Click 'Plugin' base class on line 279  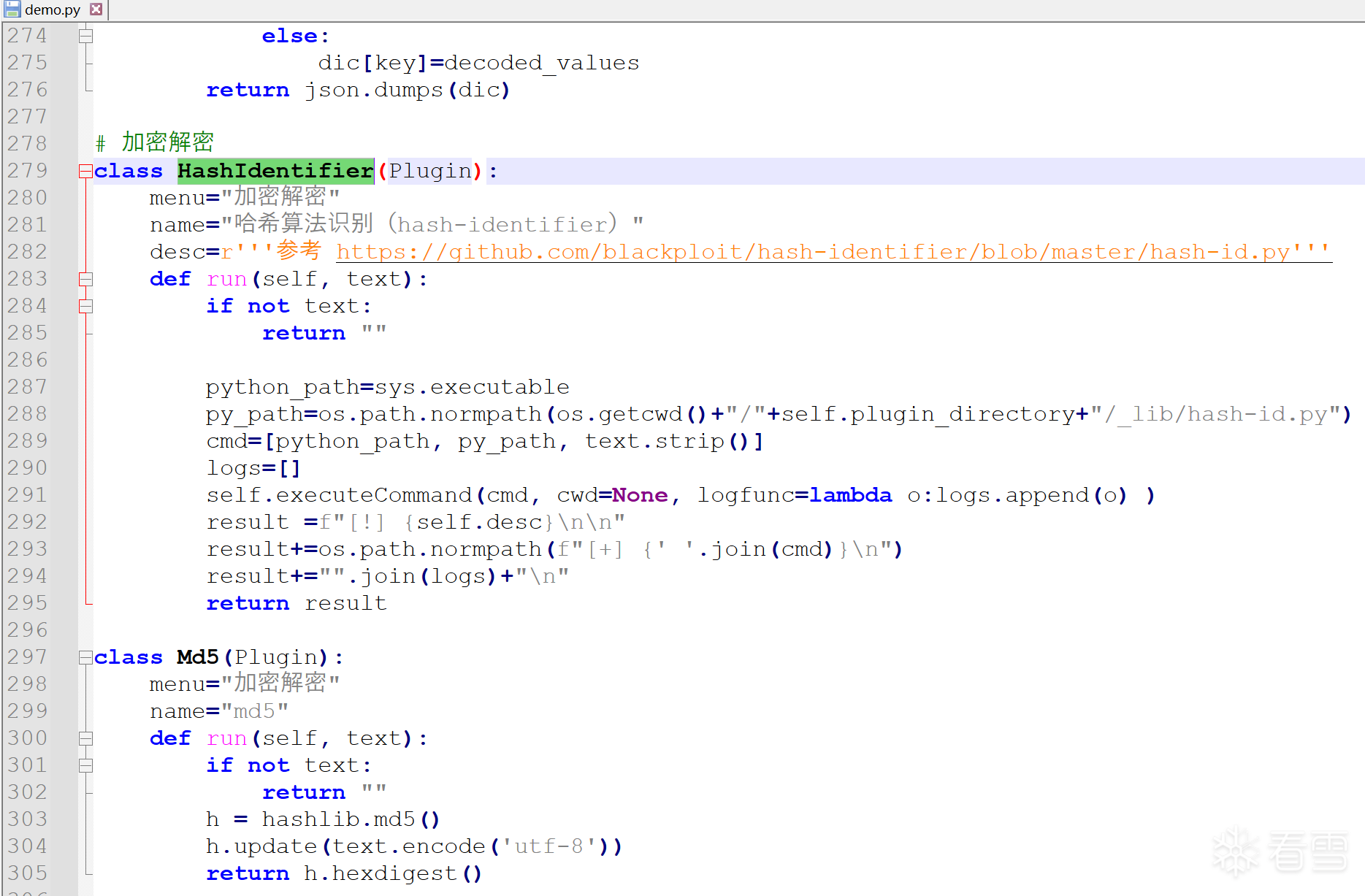[430, 171]
